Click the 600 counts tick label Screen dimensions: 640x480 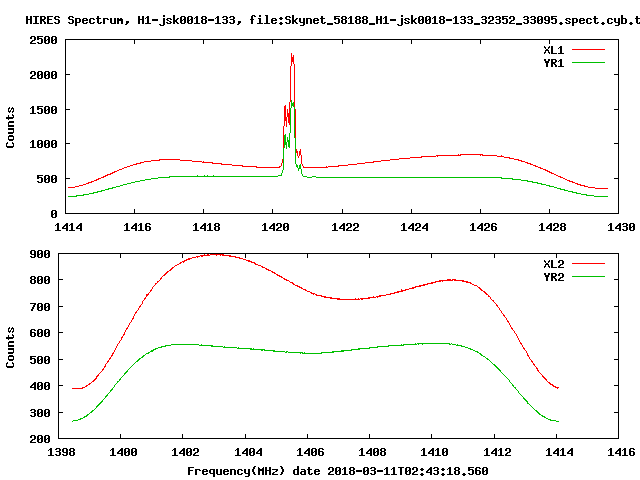[x=40, y=333]
